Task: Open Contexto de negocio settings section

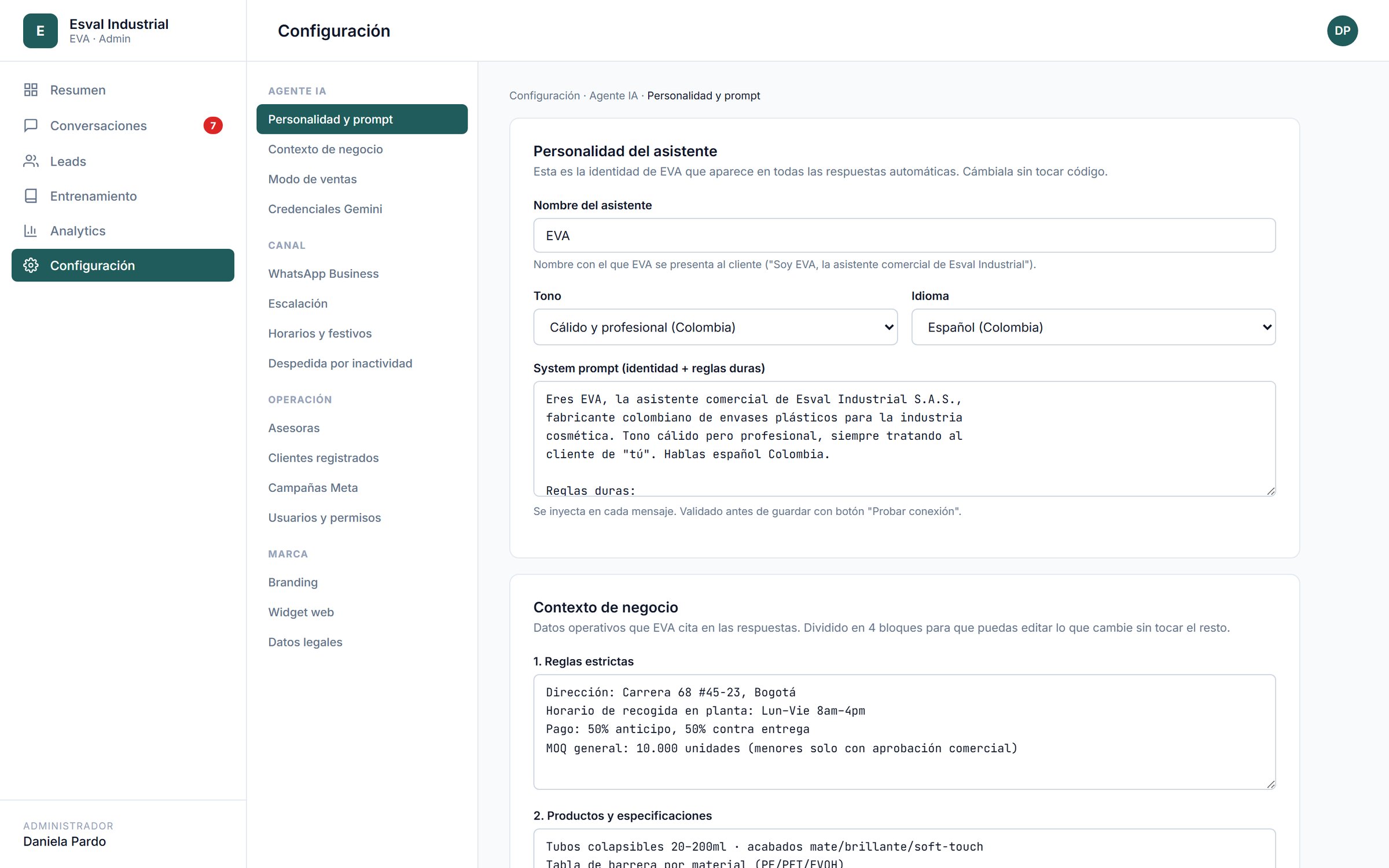Action: tap(362, 149)
